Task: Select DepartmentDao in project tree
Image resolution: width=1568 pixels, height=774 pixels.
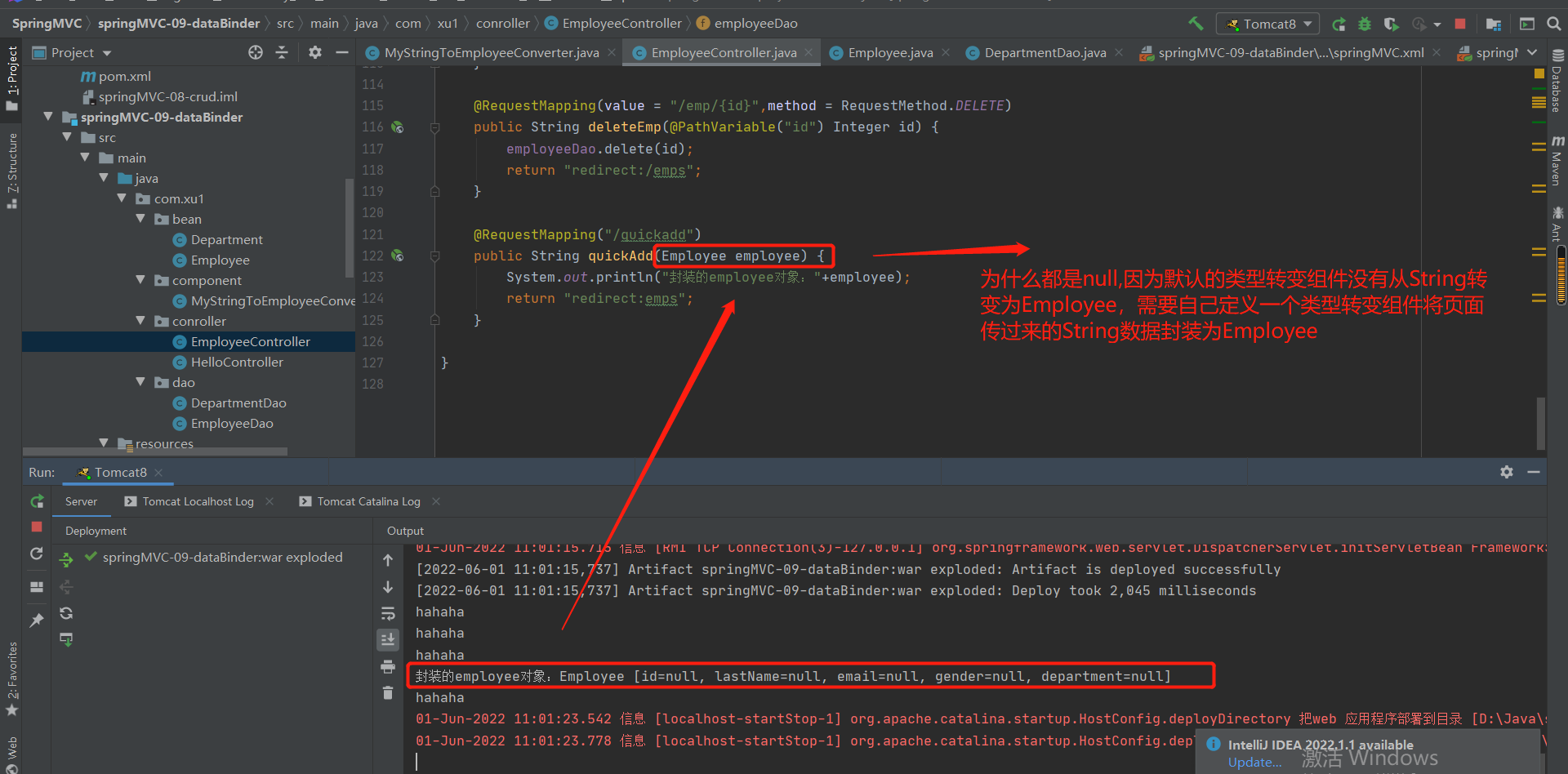Action: click(238, 403)
